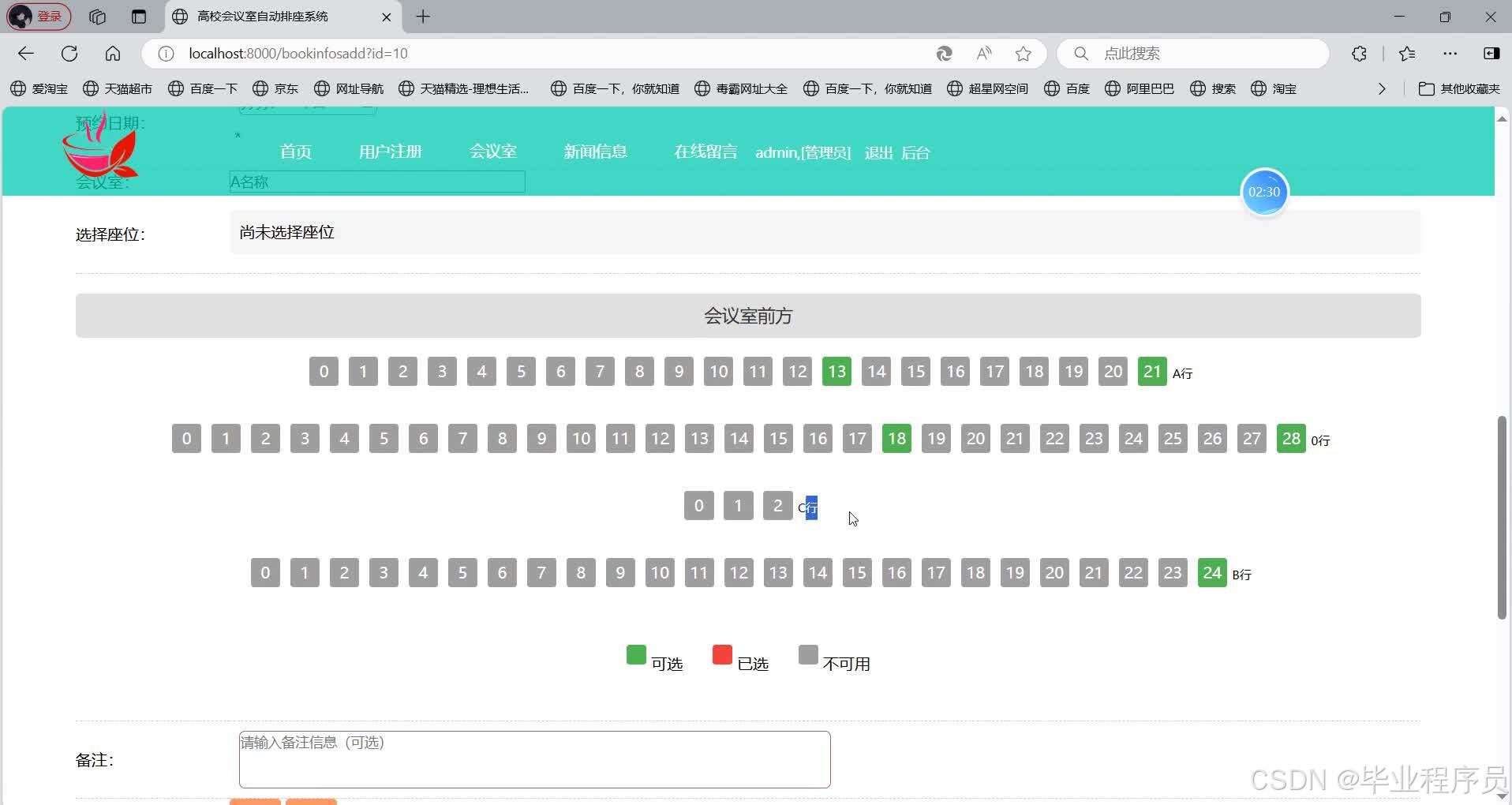Select seat 18 in row 0
Screen dimensions: 1512x805
pyautogui.click(x=896, y=438)
